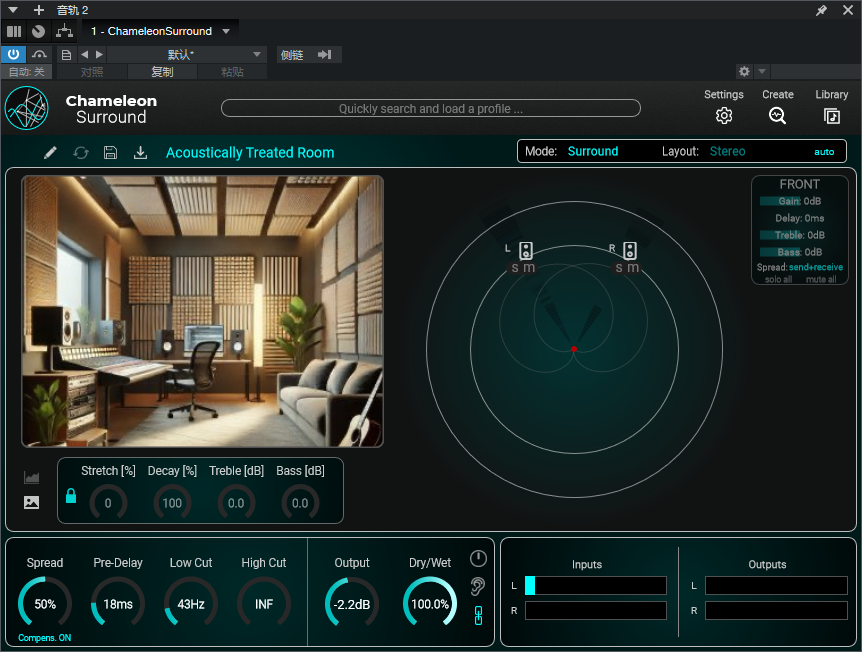Click mute all in FRONT panel
Viewport: 862px width, 652px height.
click(821, 279)
